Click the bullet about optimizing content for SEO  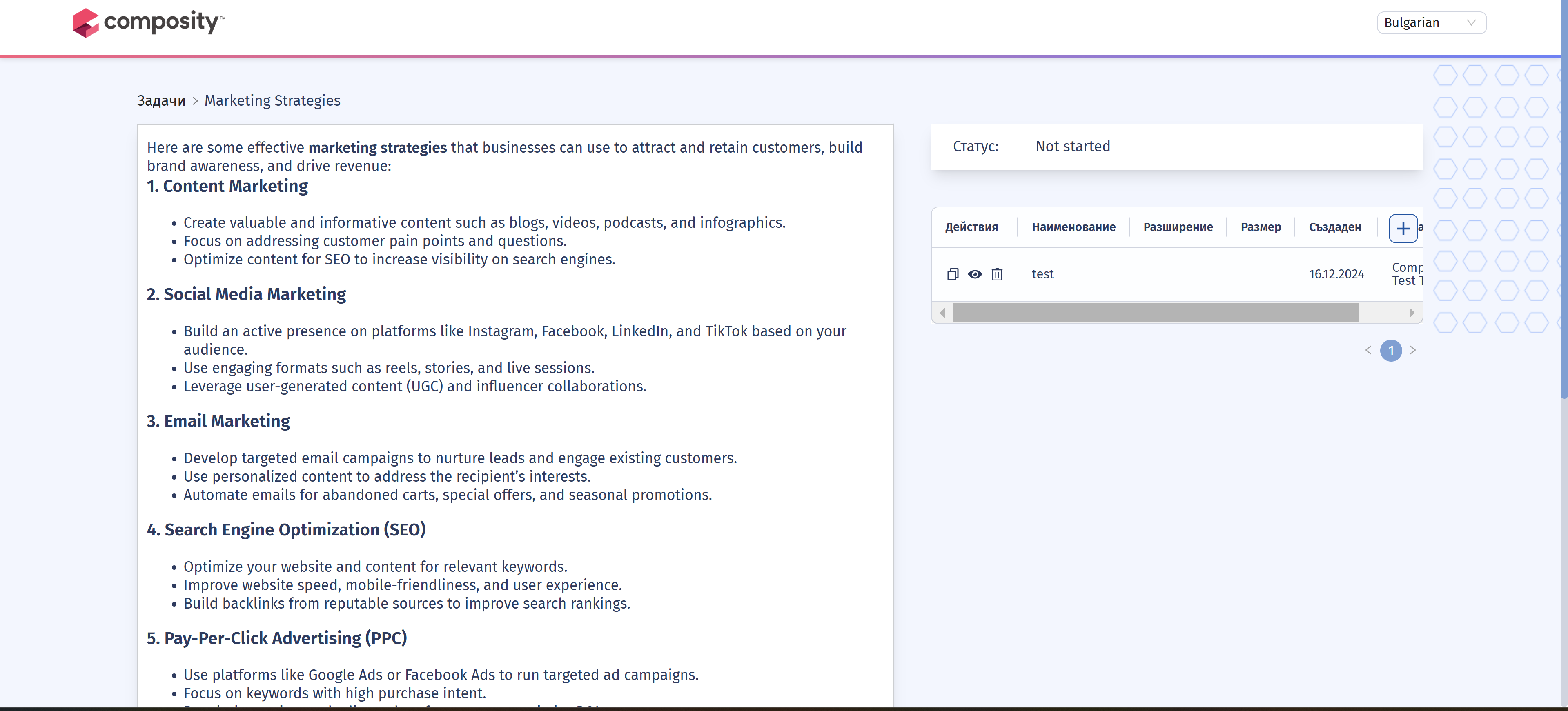(x=399, y=260)
